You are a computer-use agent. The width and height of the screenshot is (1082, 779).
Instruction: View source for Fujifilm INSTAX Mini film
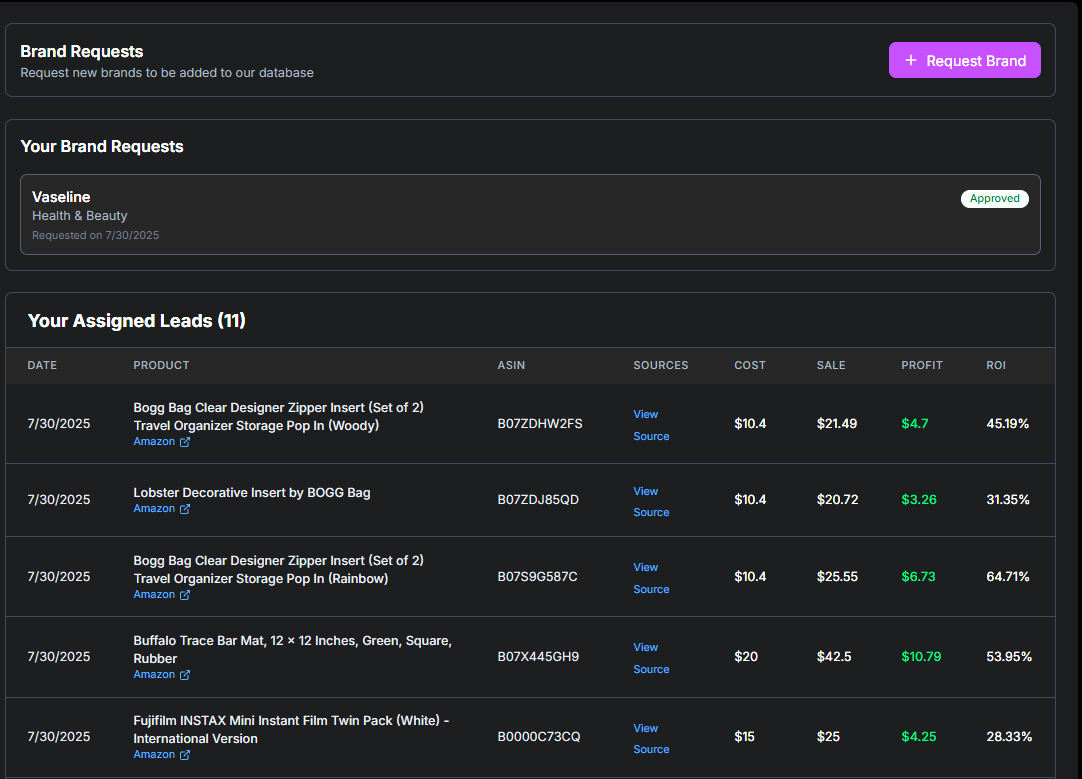point(650,738)
